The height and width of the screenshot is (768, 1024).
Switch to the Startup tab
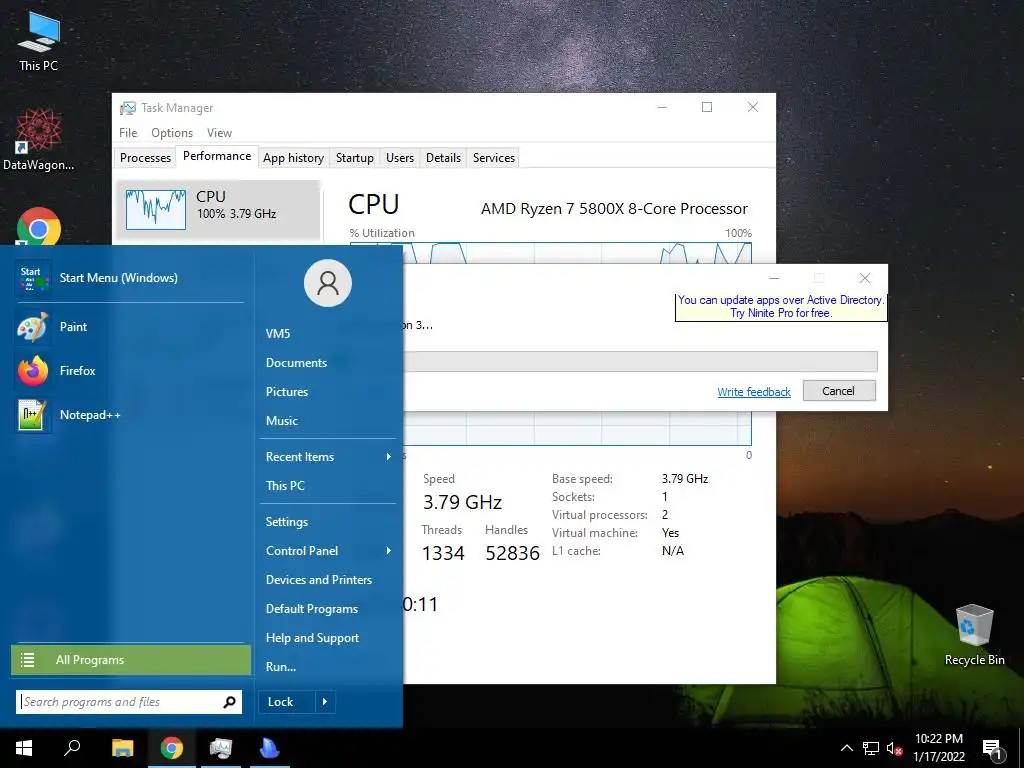point(355,158)
